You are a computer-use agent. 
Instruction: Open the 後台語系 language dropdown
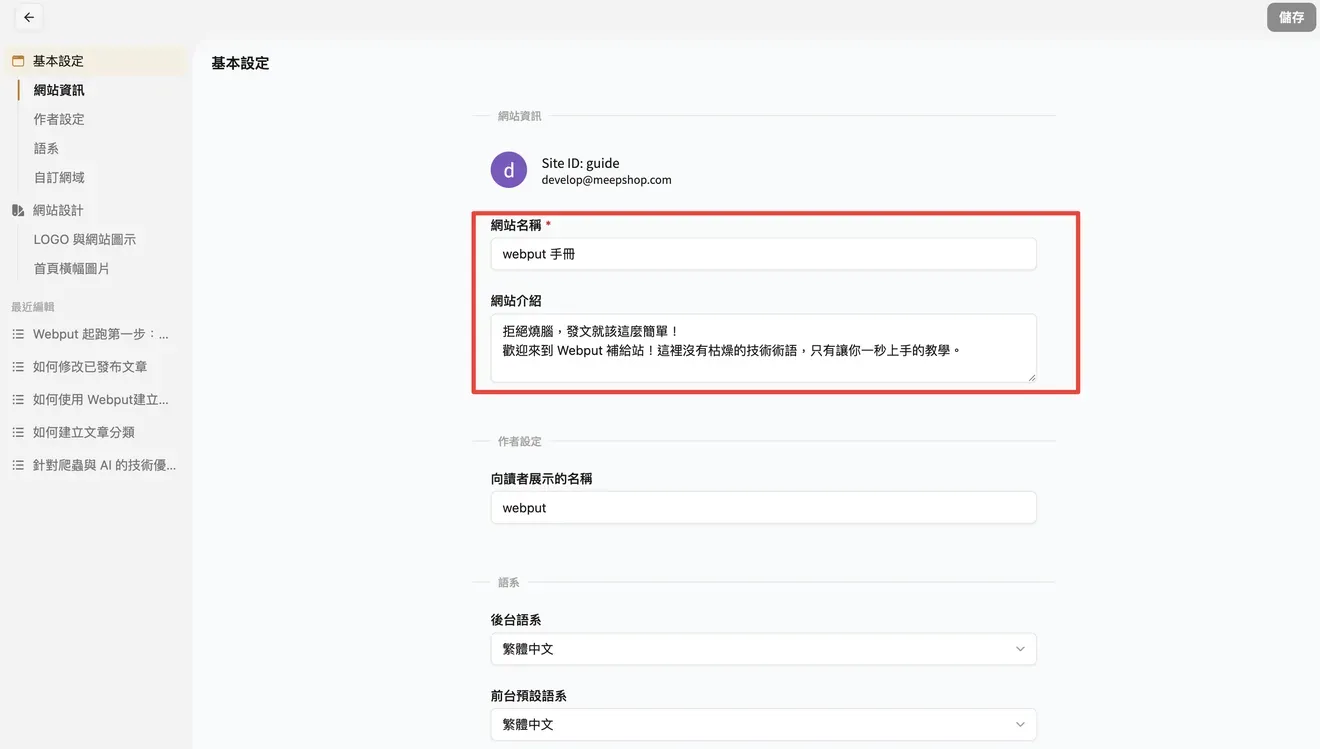click(763, 649)
